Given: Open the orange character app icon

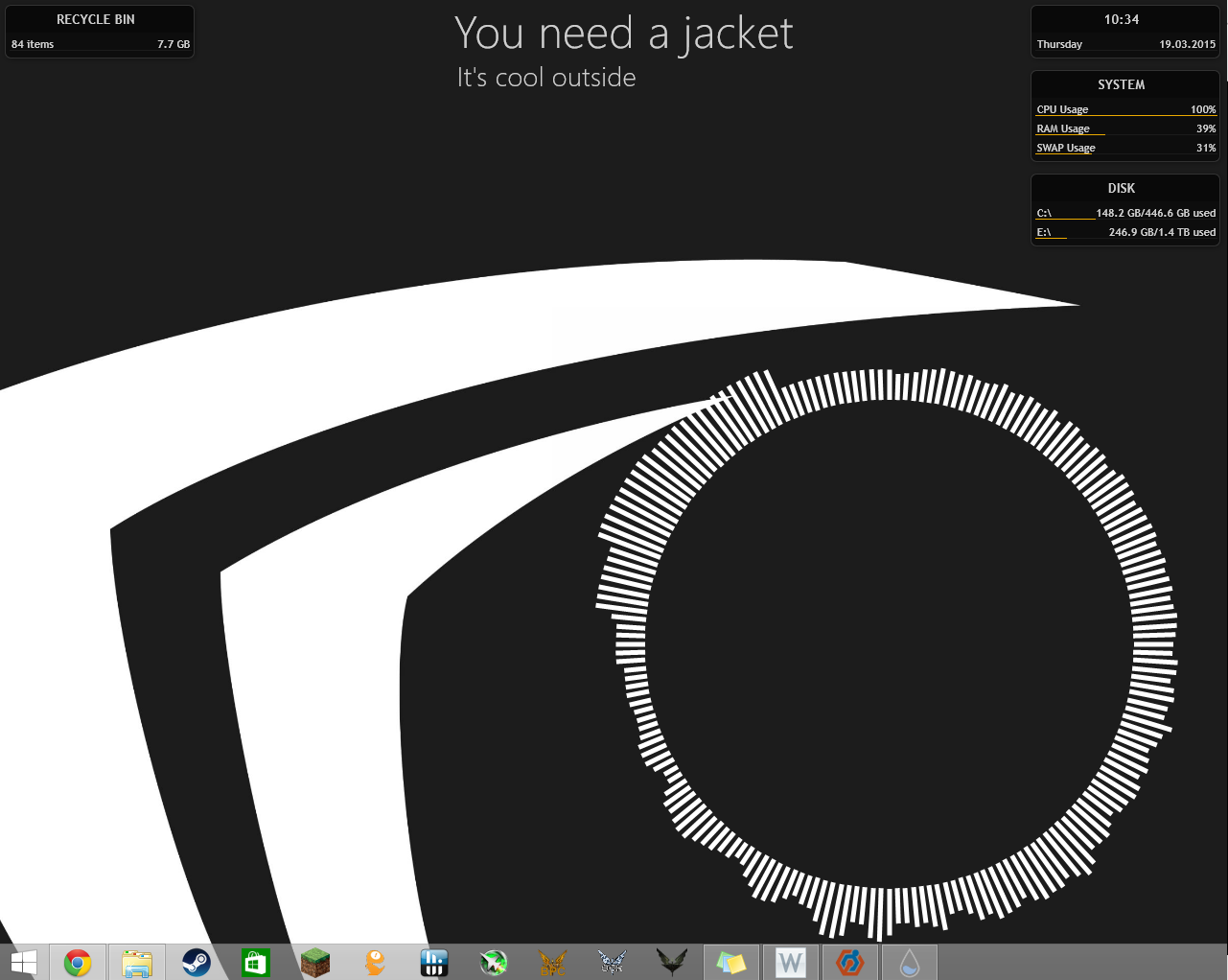Looking at the screenshot, I should 375,963.
